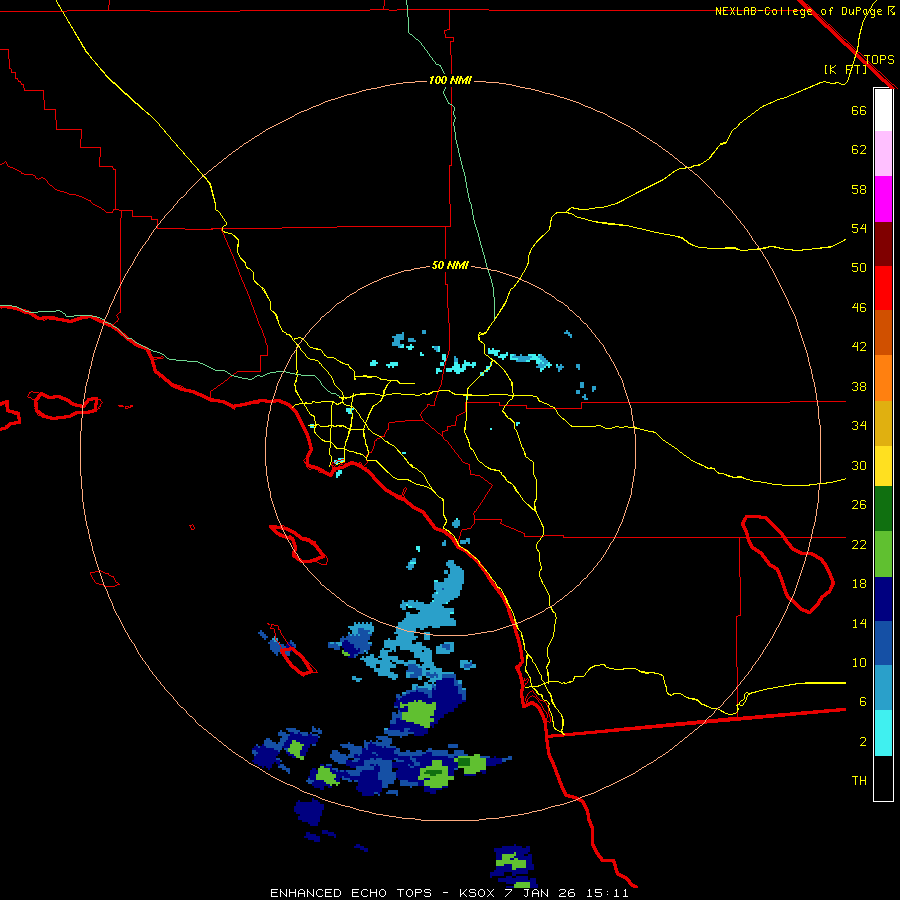Viewport: 900px width, 900px height.
Task: Click the black TH legend swatch
Action: tap(883, 778)
